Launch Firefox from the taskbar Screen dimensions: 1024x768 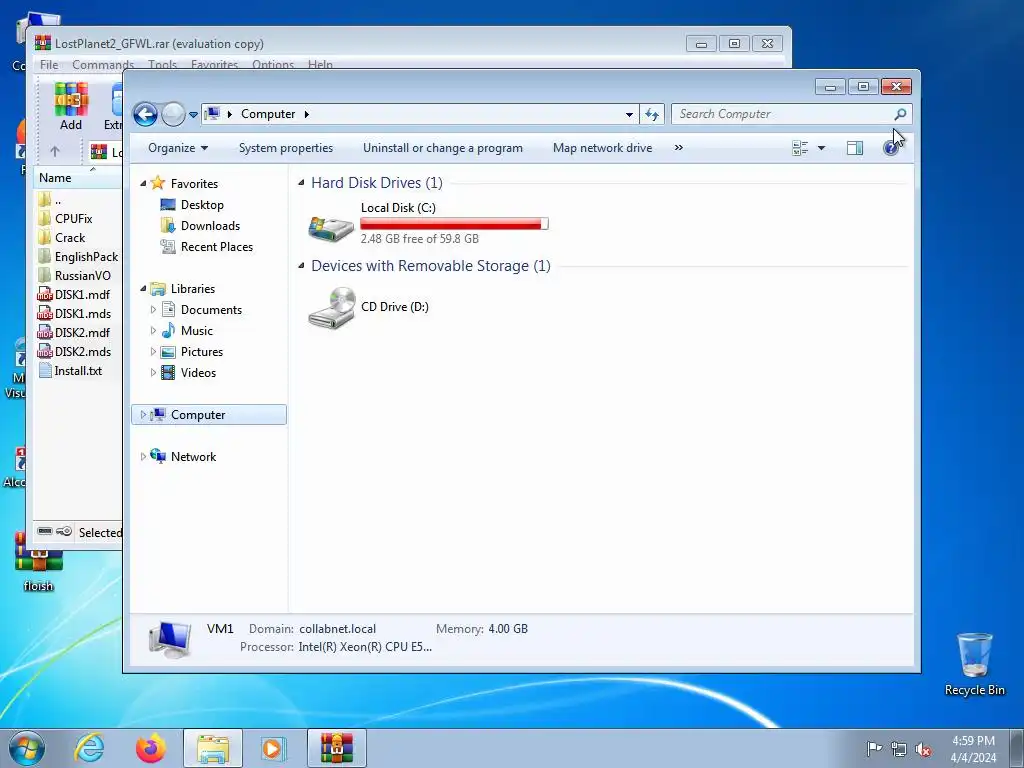click(151, 748)
